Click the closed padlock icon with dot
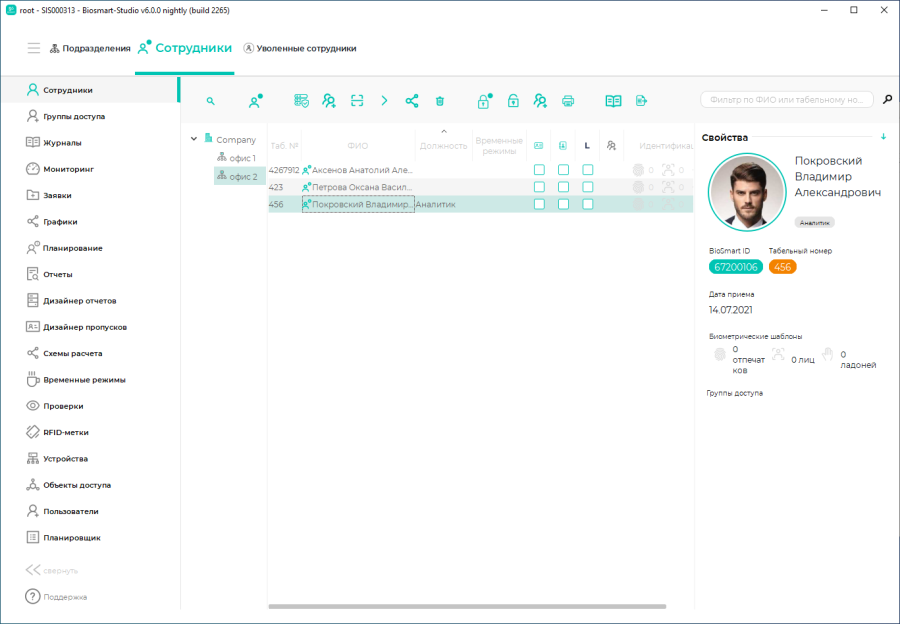 [x=484, y=101]
